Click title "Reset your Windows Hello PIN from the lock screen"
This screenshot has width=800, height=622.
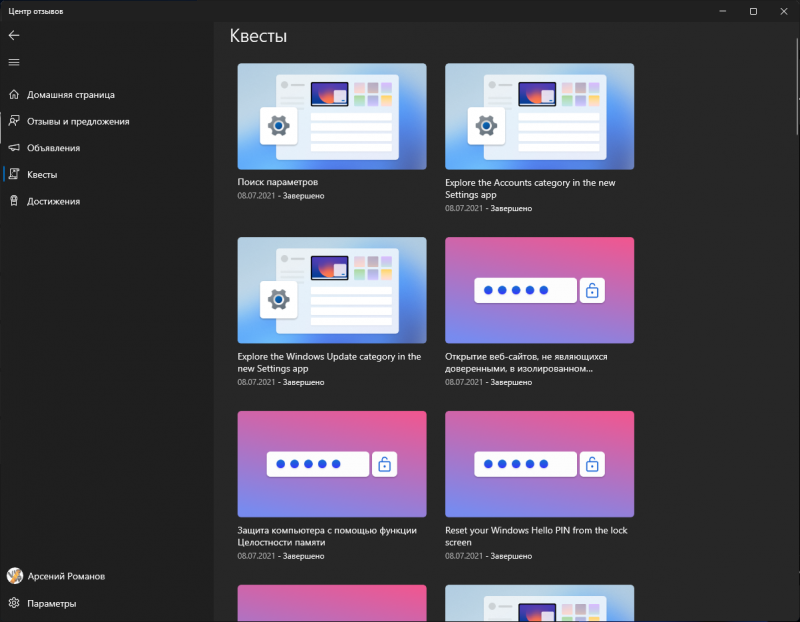pos(536,536)
